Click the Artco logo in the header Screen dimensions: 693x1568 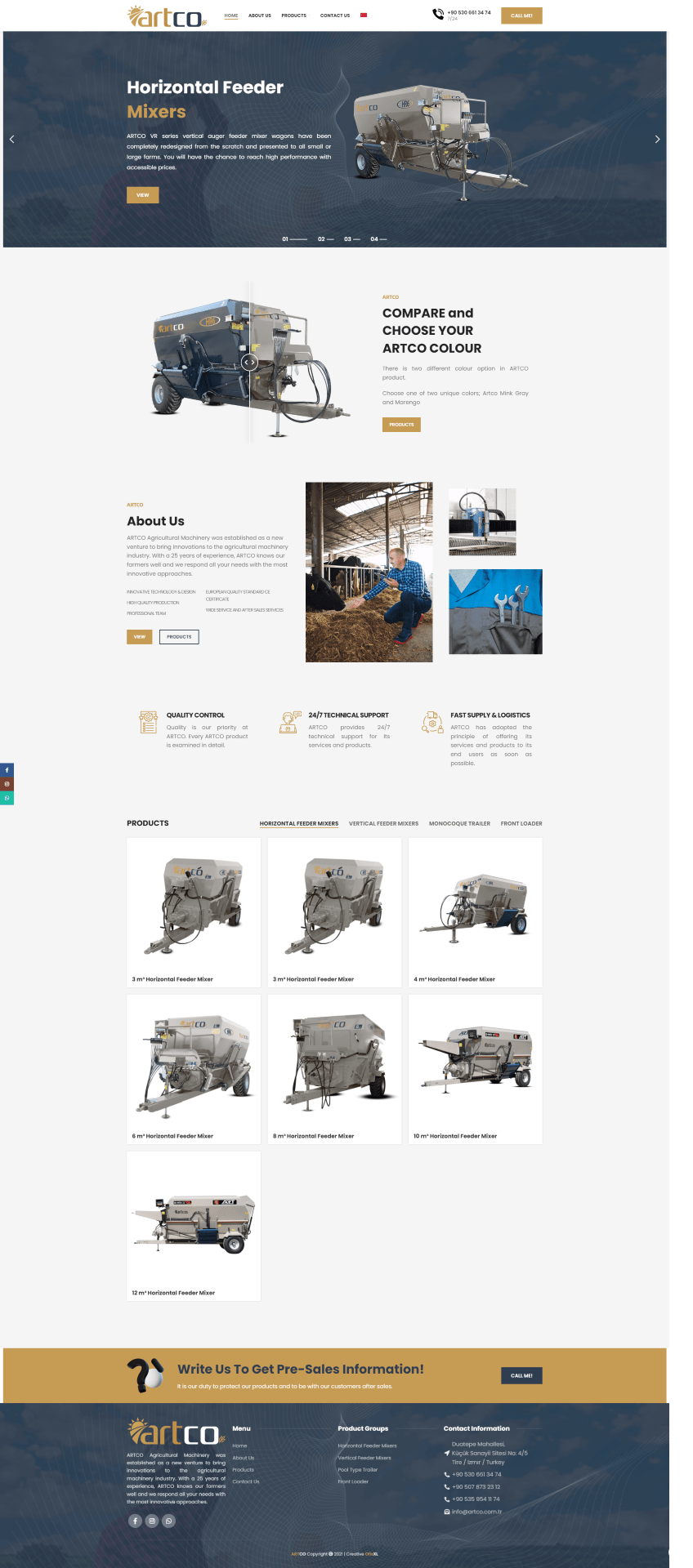coord(167,16)
